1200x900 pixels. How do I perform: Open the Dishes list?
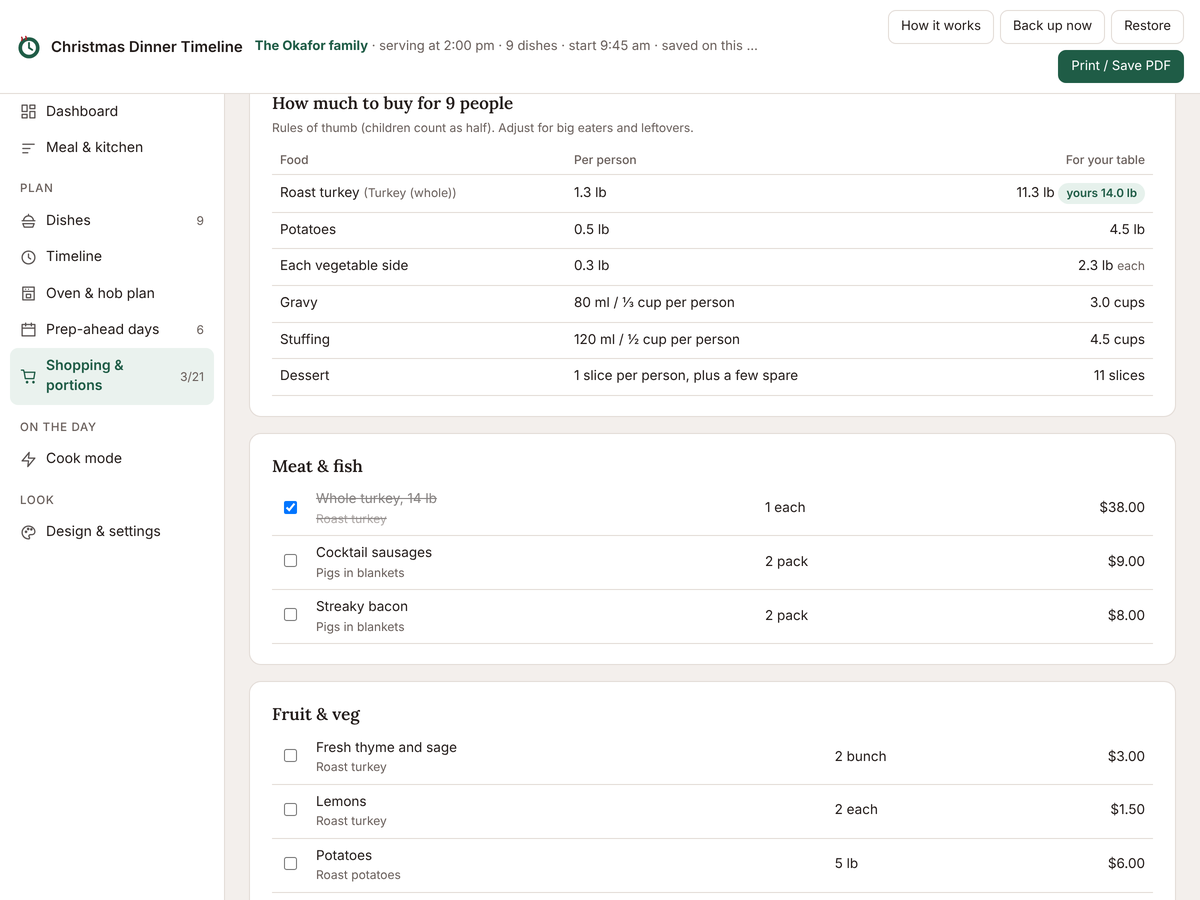(x=112, y=220)
